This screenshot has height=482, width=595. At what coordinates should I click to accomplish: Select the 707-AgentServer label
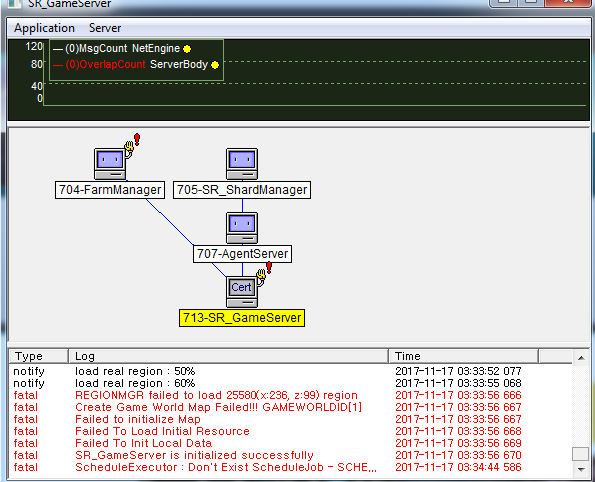(x=242, y=254)
